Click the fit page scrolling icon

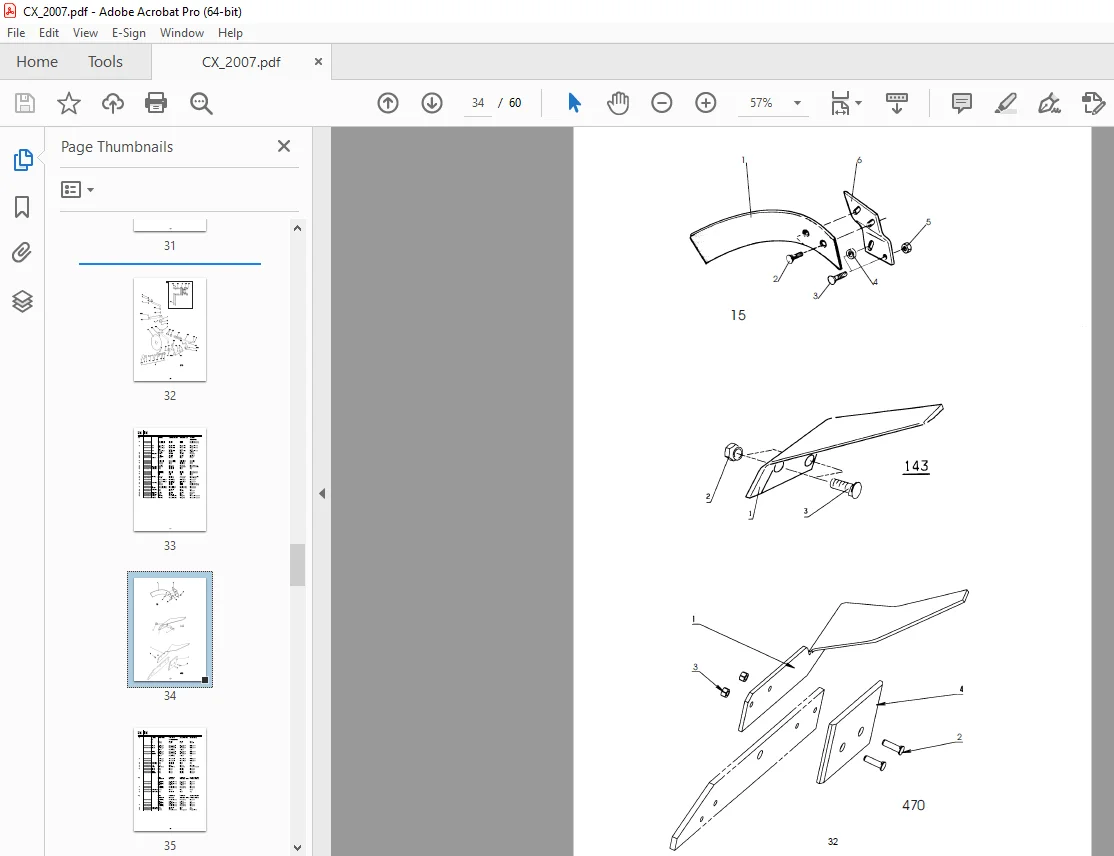pyautogui.click(x=840, y=103)
